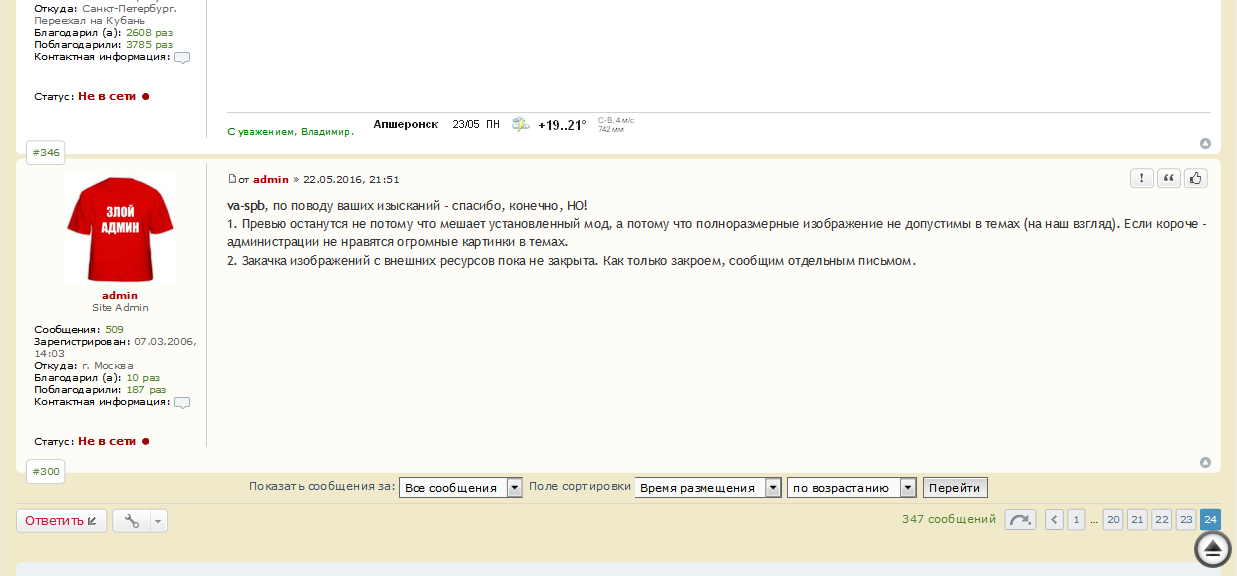Thank admin's post with the thumbs-up icon
The width and height of the screenshot is (1237, 576).
coord(1195,178)
